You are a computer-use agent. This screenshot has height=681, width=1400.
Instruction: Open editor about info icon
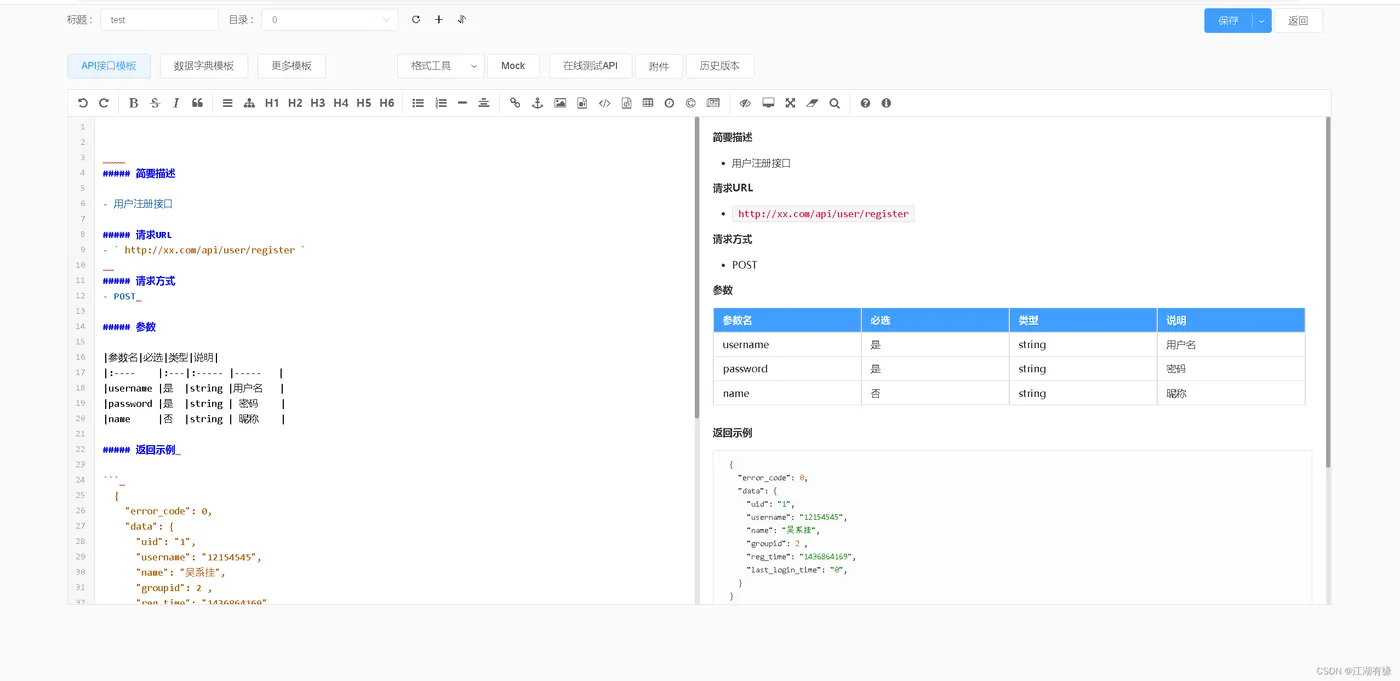[x=886, y=103]
